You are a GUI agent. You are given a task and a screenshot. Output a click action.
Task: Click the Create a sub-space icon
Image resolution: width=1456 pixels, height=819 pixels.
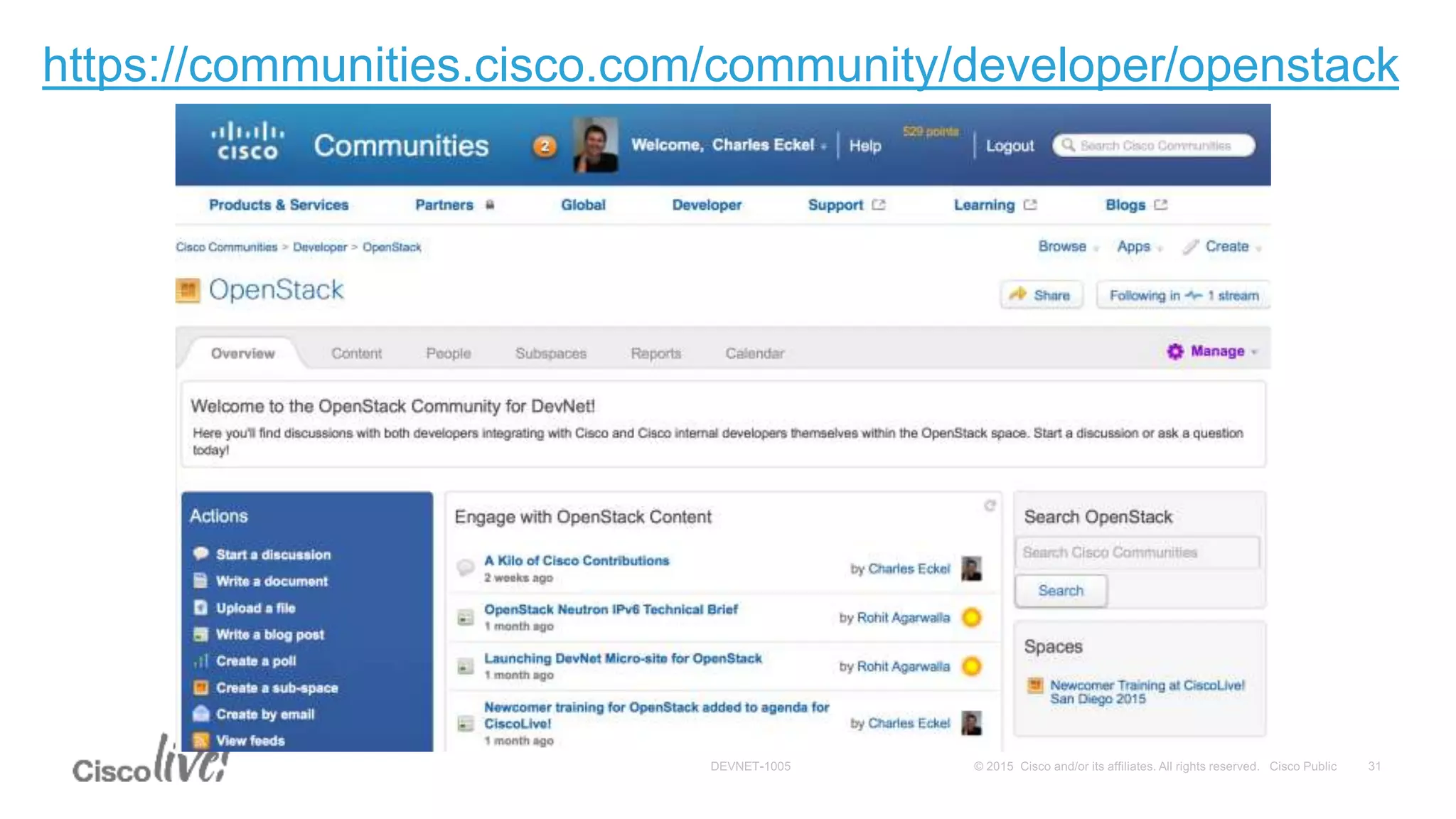coord(201,687)
